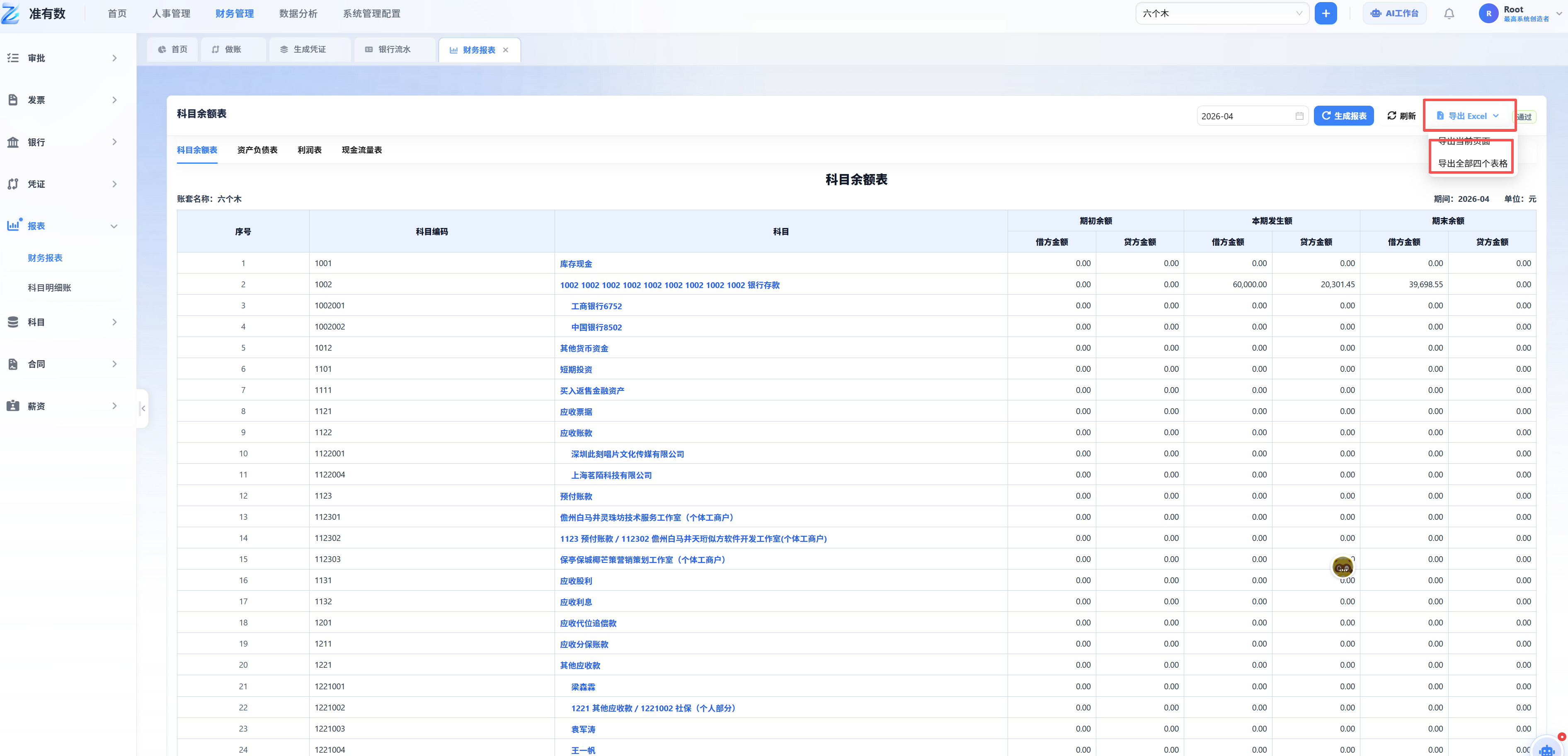Open the 深圳此刻唱片文化传媒有限公司 link
The image size is (1568, 756).
628,454
